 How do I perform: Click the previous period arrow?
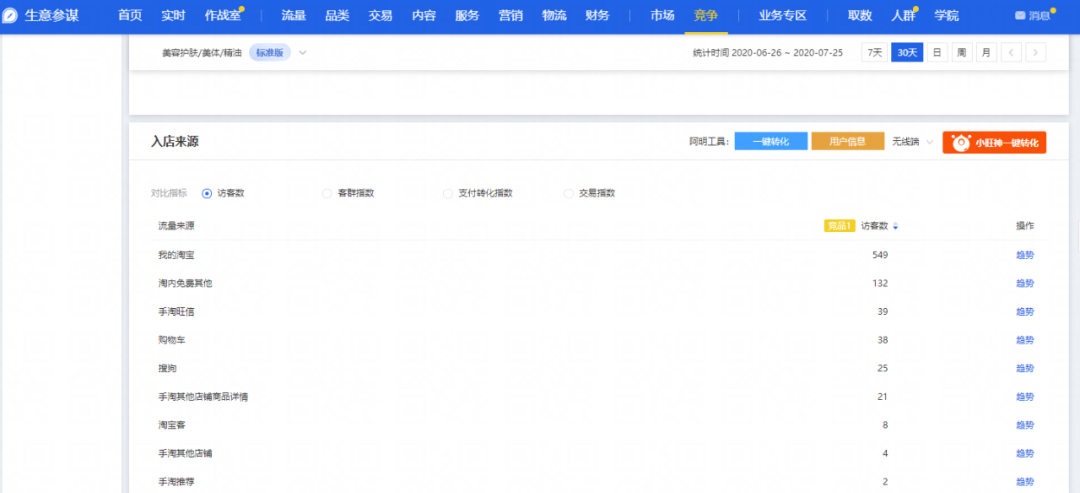point(1011,52)
